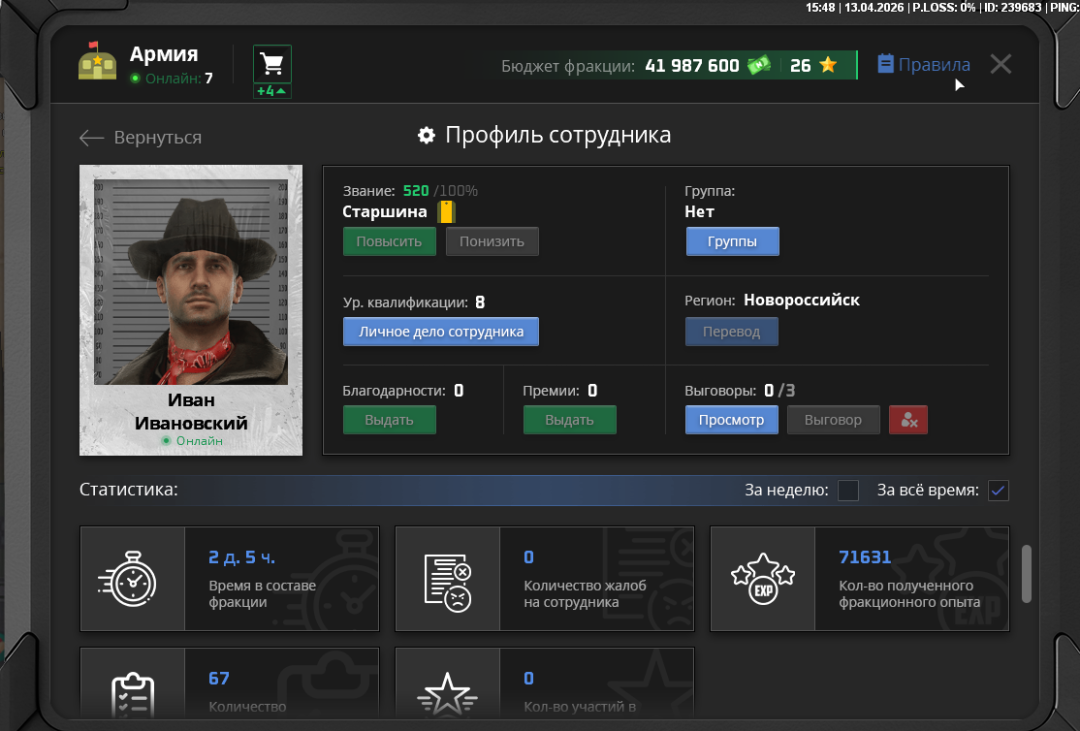Viewport: 1080px width, 731px height.
Task: Open the 'Группы' groups button
Action: point(732,242)
